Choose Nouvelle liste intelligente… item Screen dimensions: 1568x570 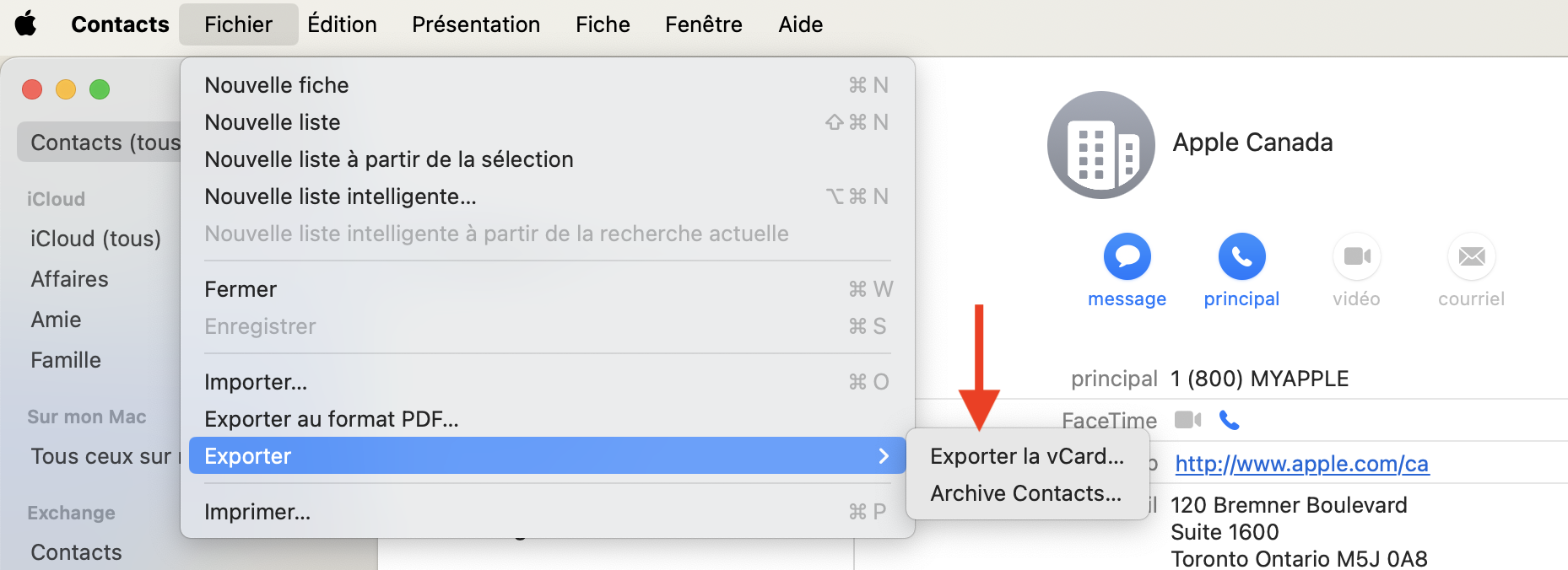[x=340, y=196]
